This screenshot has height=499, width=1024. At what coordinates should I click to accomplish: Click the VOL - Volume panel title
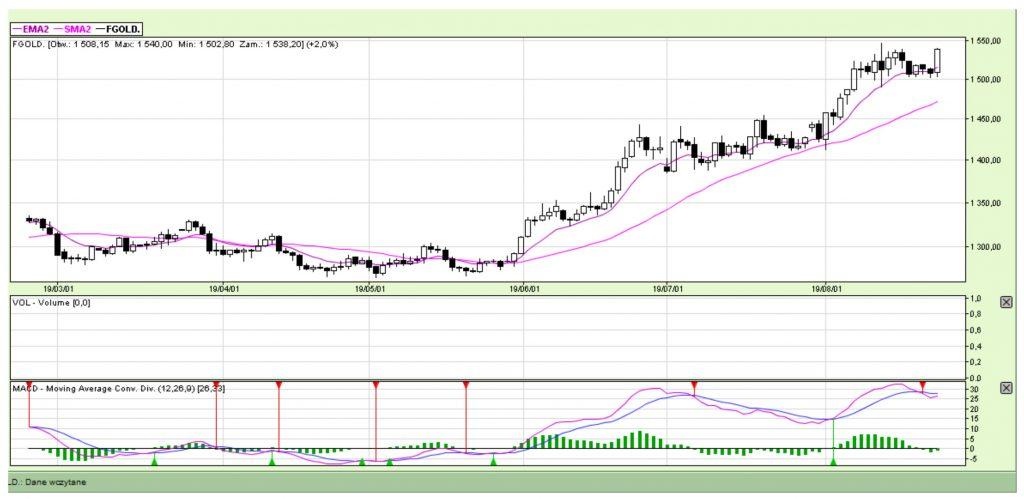[50, 301]
